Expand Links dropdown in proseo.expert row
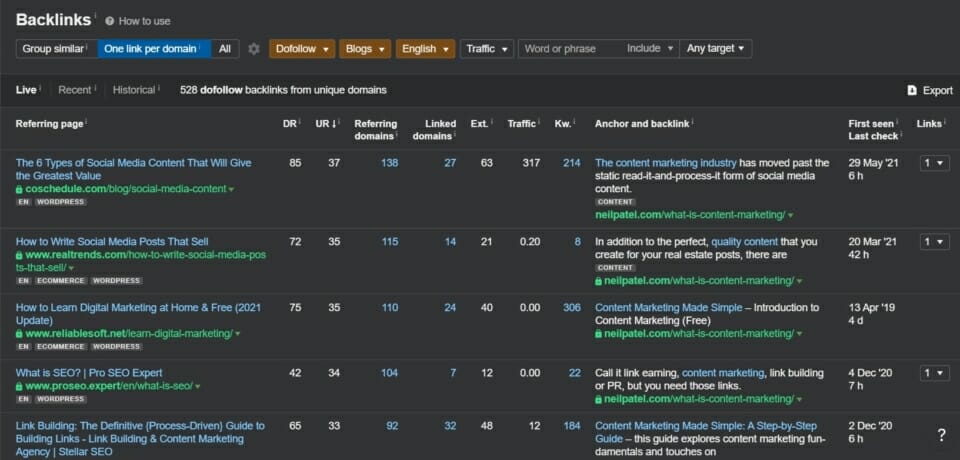This screenshot has height=460, width=960. (x=934, y=373)
